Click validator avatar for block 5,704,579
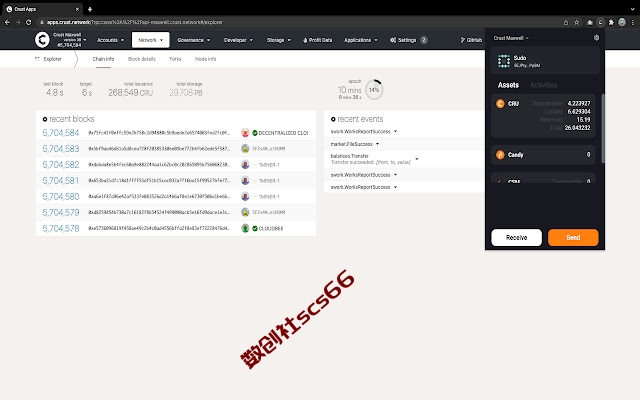 245,212
